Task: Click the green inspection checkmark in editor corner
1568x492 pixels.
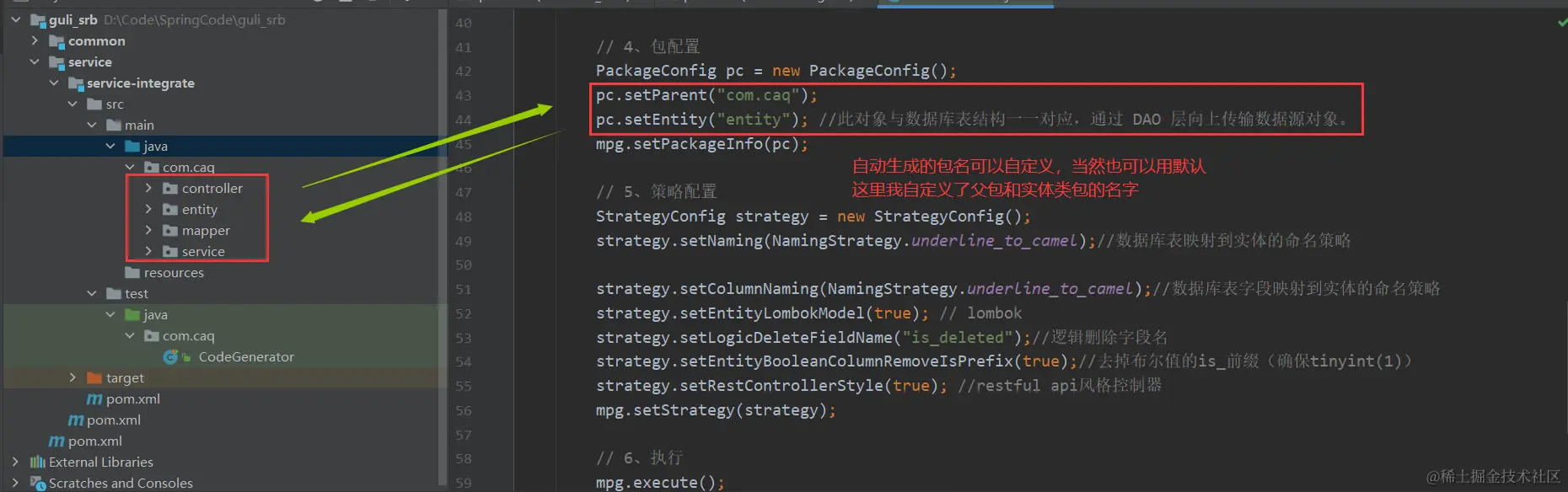Action: coord(1562,23)
